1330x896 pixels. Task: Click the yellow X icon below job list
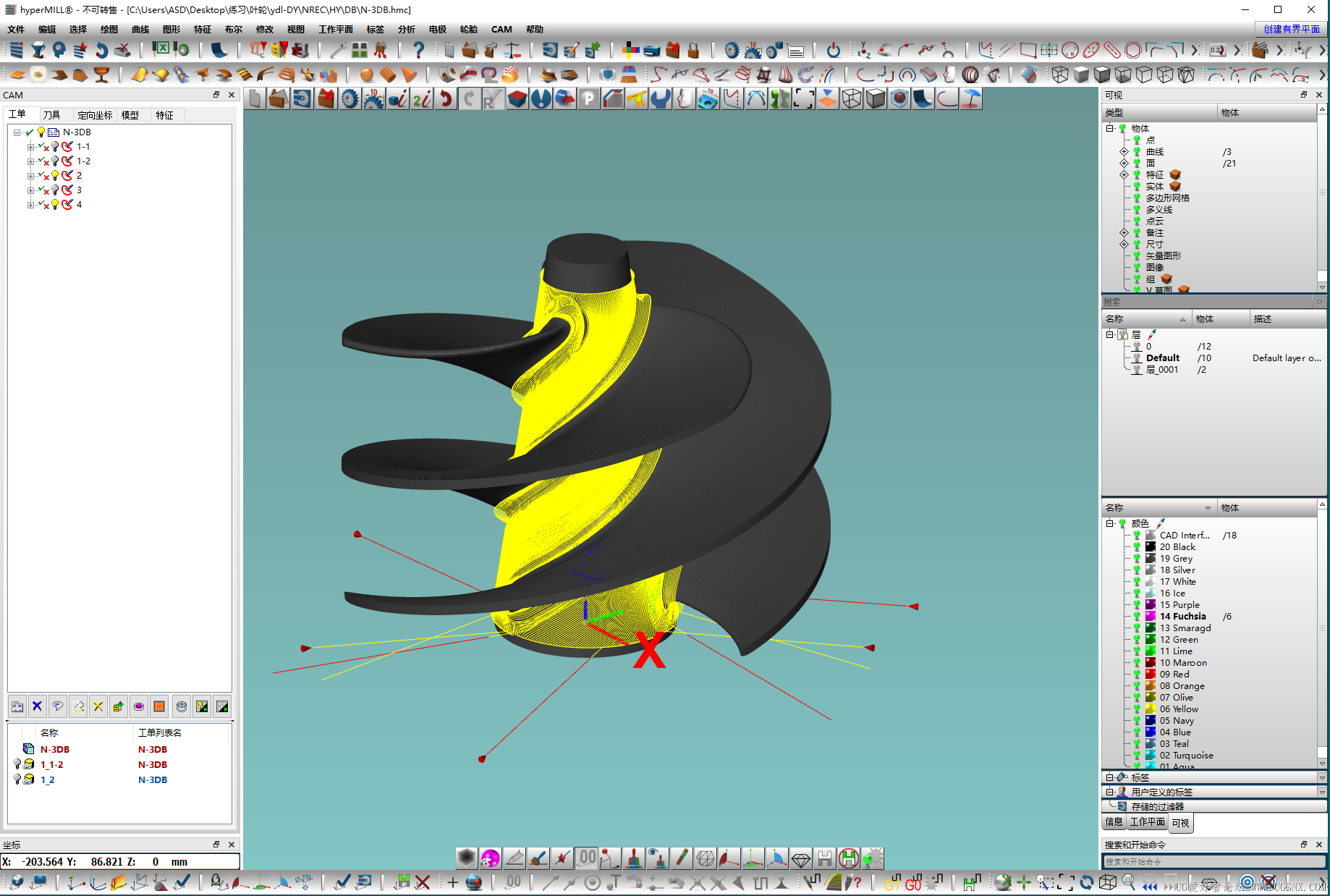coord(98,706)
